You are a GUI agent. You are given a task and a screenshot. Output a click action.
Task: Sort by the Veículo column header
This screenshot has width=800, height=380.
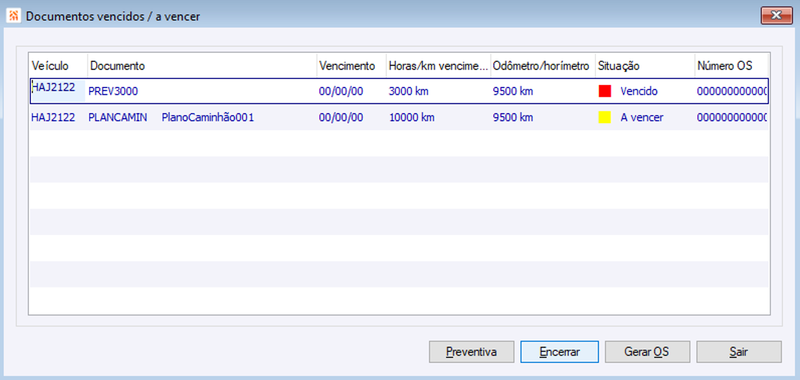coord(58,66)
